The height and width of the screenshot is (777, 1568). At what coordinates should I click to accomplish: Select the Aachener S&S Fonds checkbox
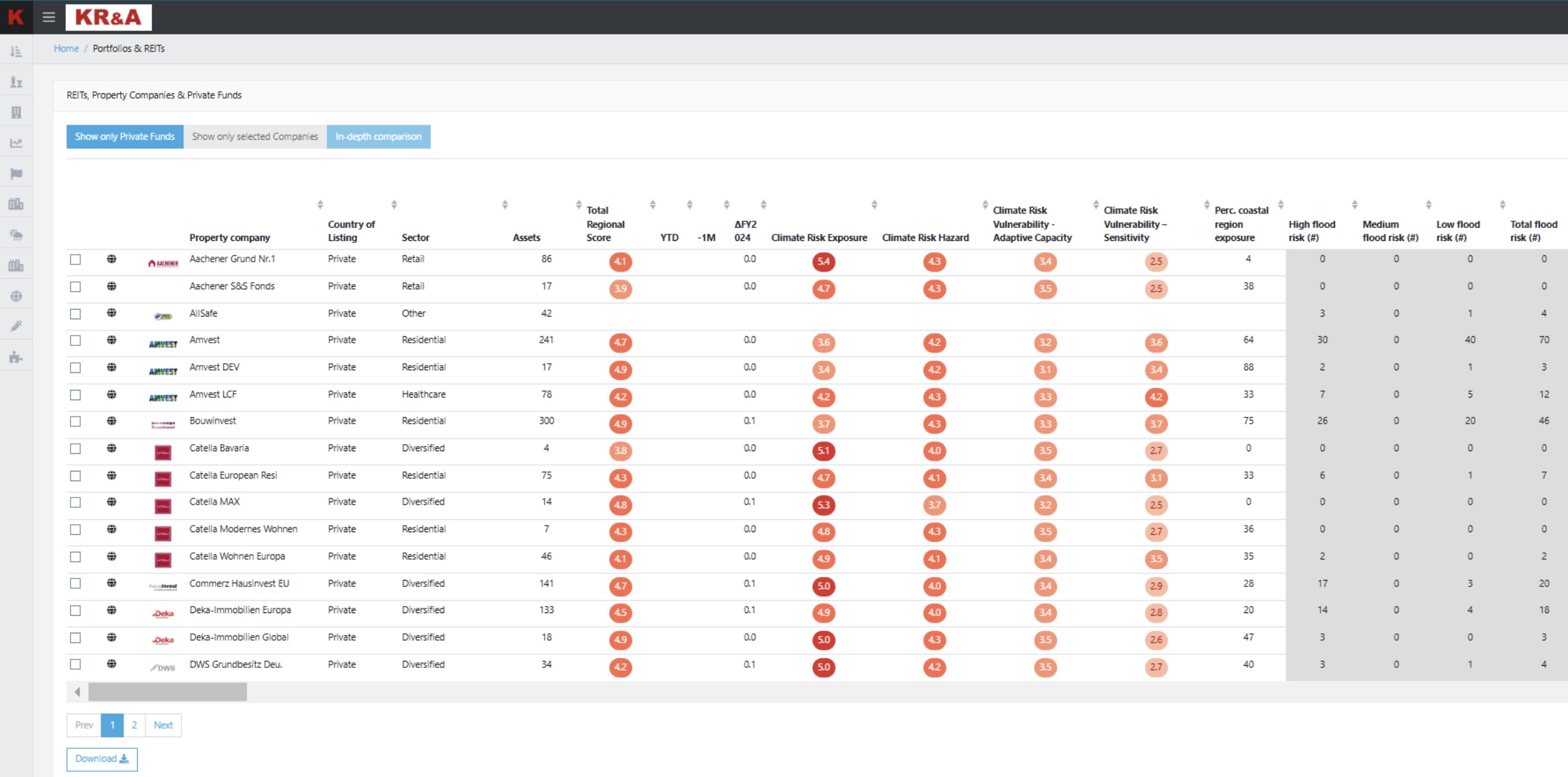click(76, 287)
